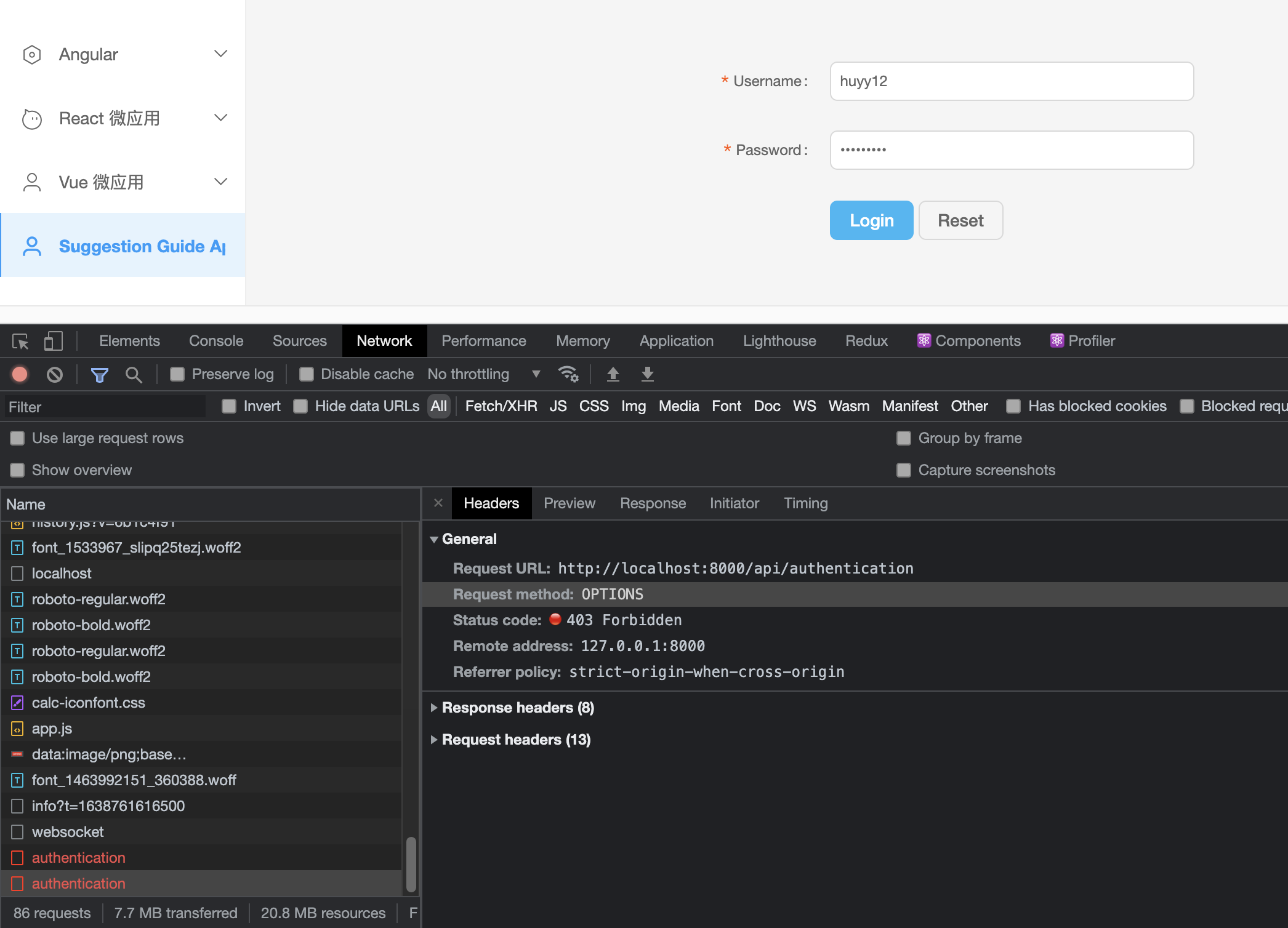Screen dimensions: 1288x928
Task: Enable Preserve log checkbox
Action: pyautogui.click(x=177, y=374)
